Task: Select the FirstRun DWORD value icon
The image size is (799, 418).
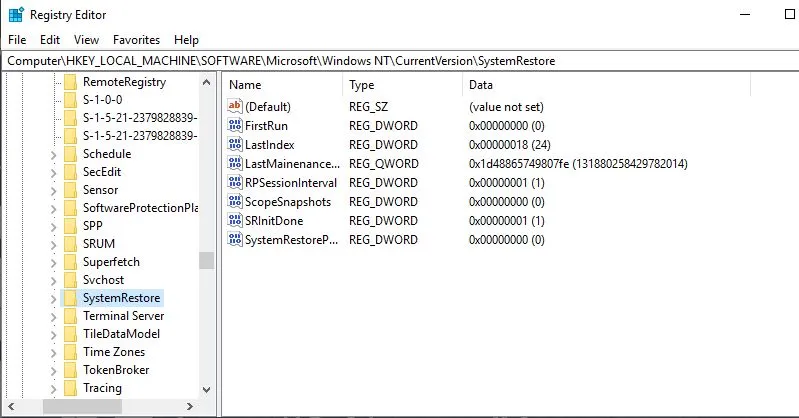Action: [x=236, y=125]
